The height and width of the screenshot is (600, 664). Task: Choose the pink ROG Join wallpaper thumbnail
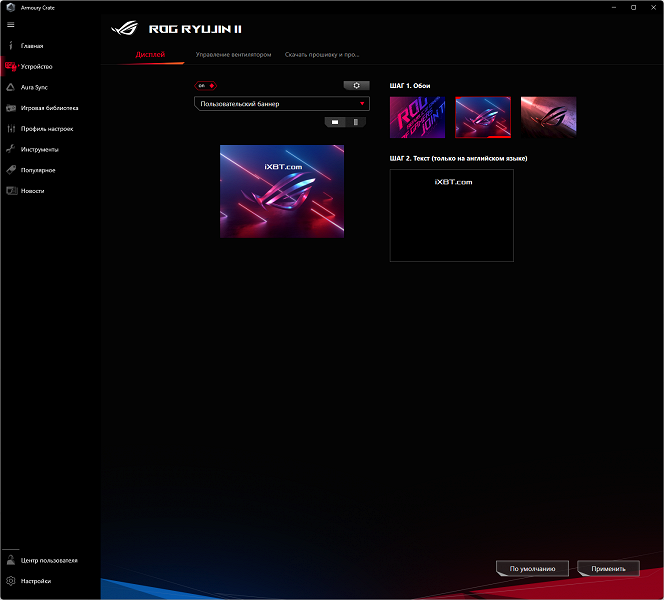417,117
